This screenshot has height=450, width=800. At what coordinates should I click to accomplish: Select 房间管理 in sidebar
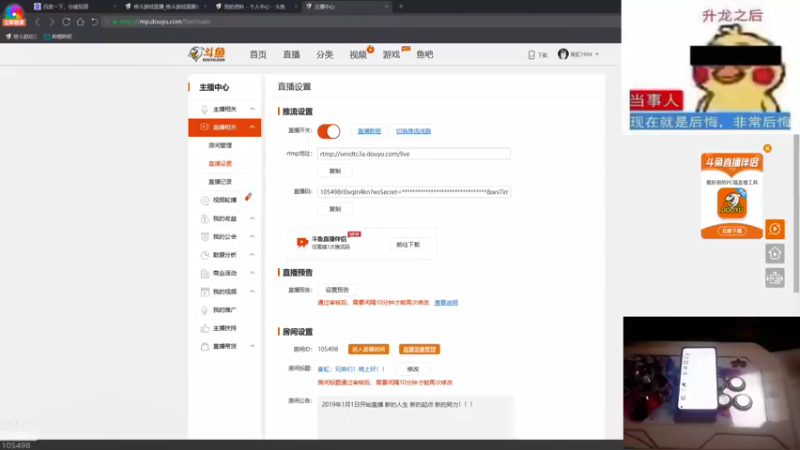point(220,145)
